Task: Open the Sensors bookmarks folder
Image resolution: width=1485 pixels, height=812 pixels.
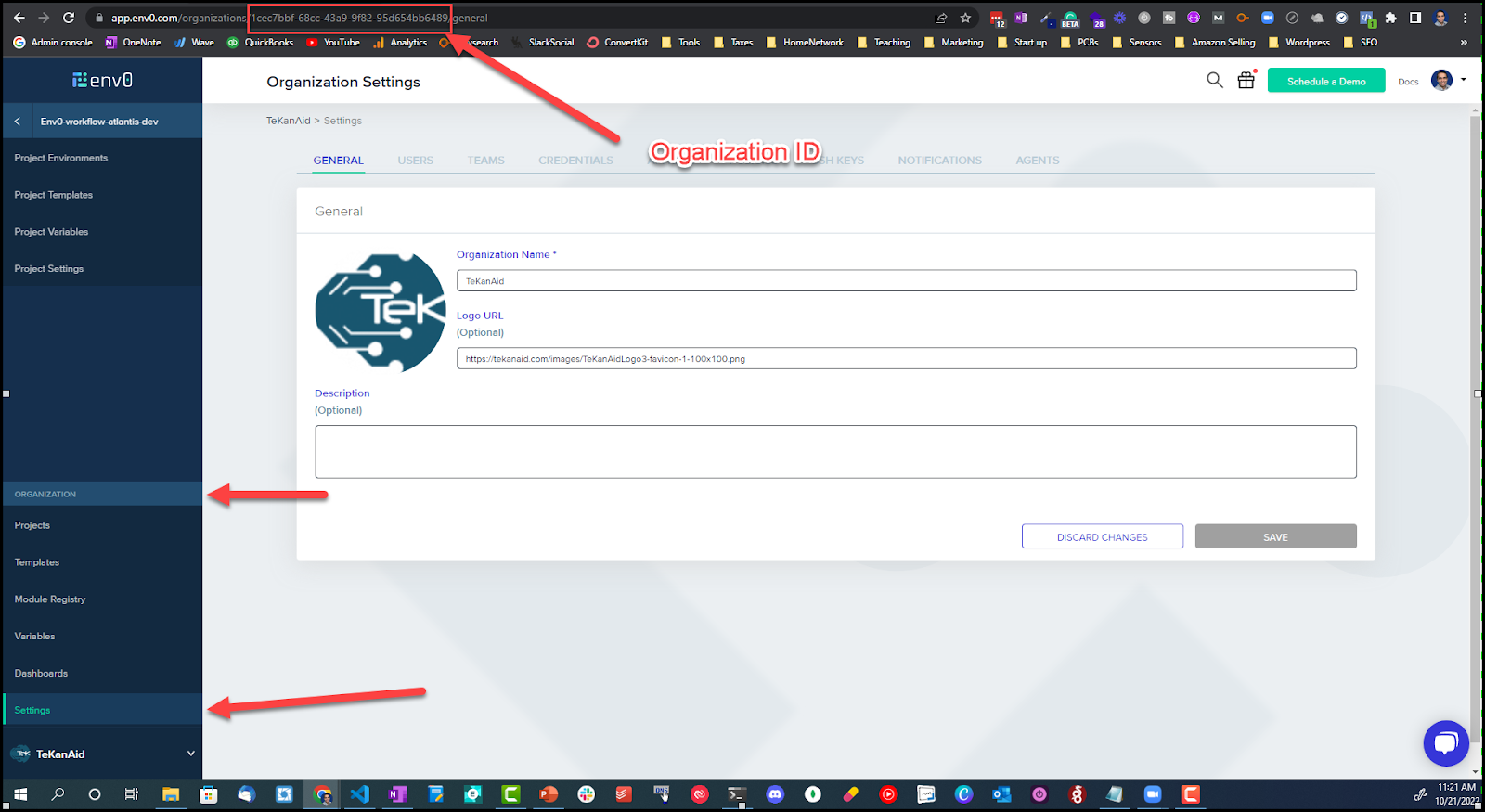Action: (1136, 42)
